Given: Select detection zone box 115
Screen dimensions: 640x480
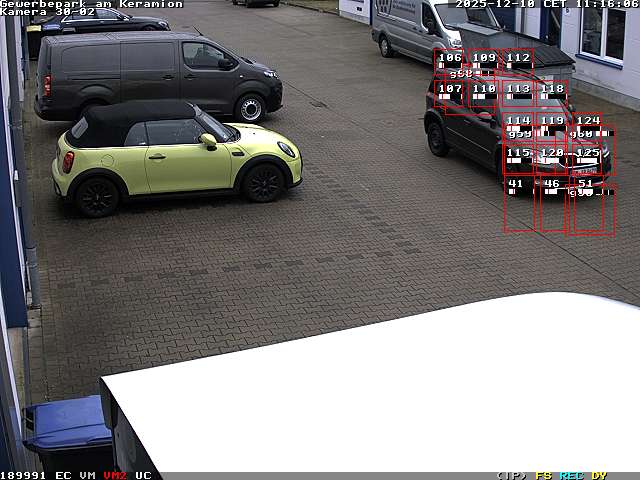Looking at the screenshot, I should click(518, 158).
